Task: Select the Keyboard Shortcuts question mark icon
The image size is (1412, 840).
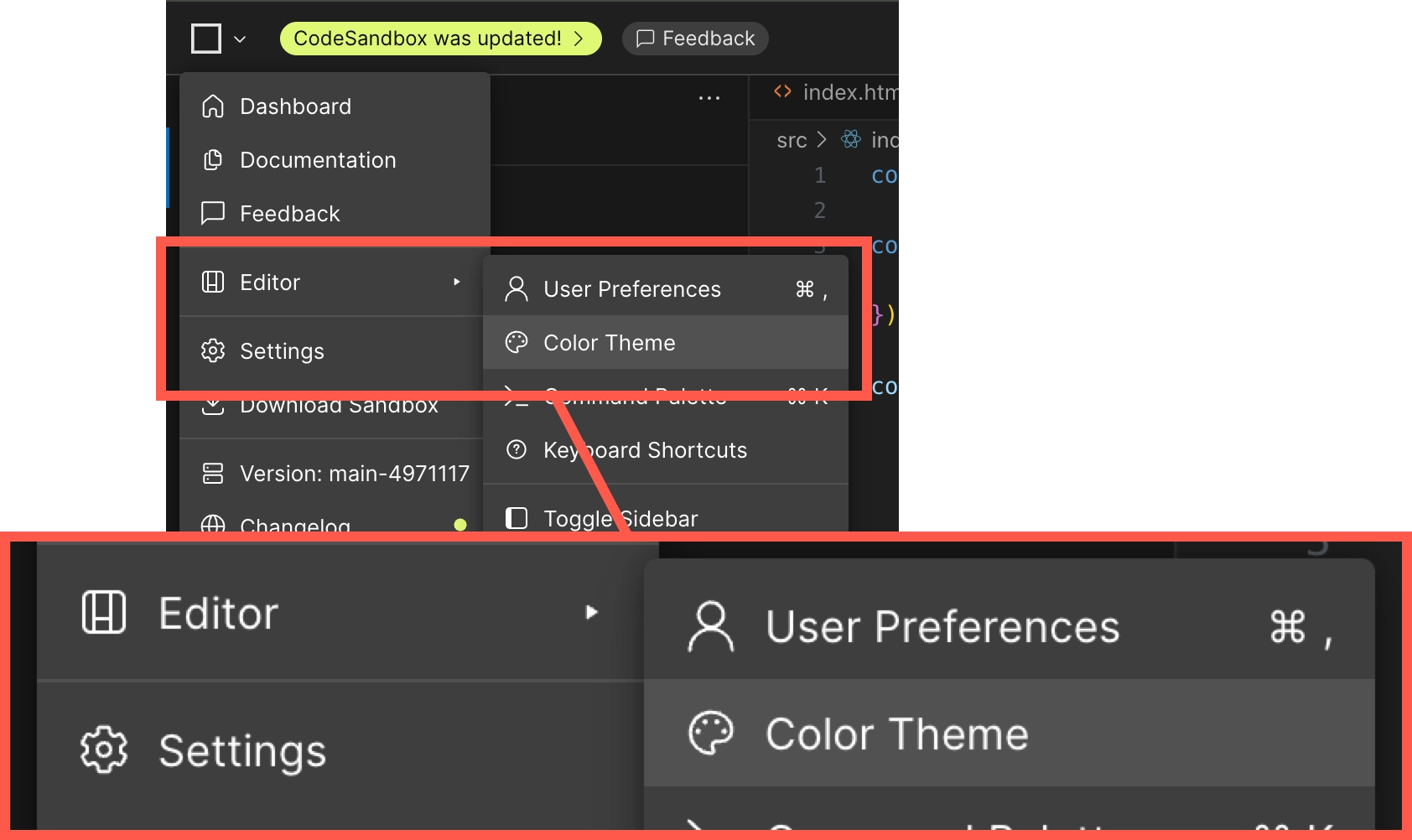Action: click(x=516, y=450)
